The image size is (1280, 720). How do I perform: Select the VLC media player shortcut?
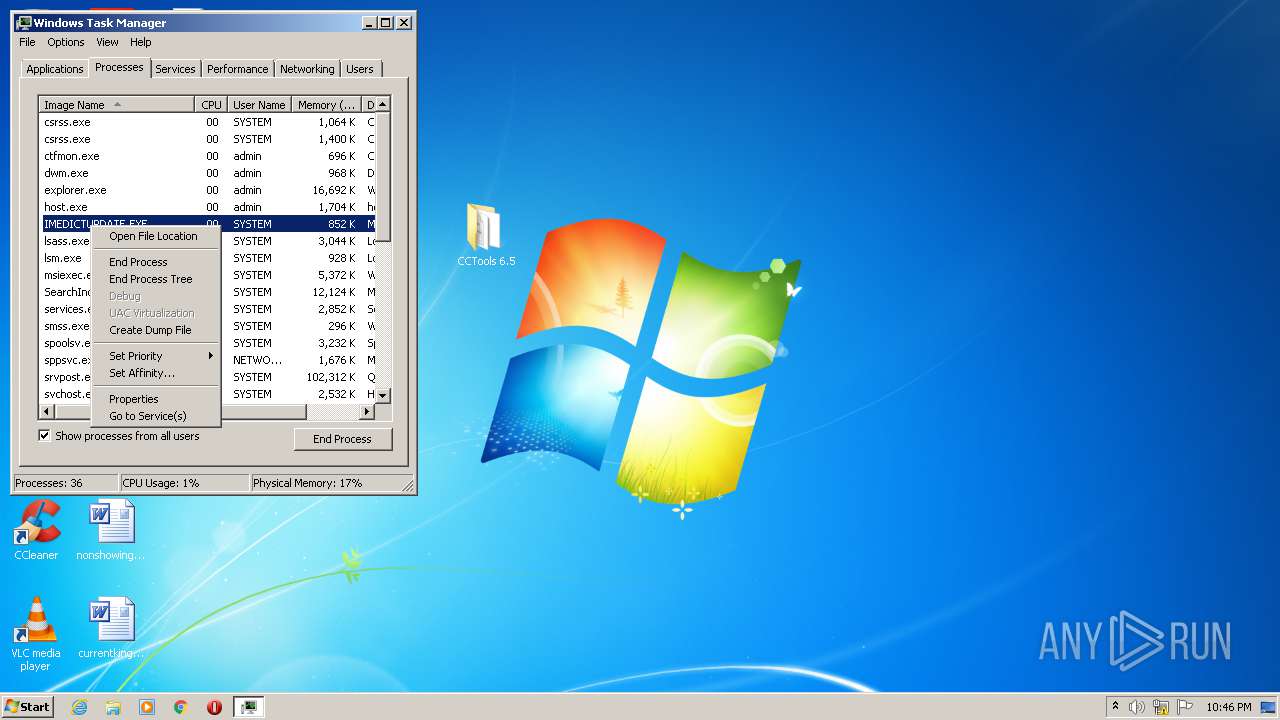[x=36, y=634]
